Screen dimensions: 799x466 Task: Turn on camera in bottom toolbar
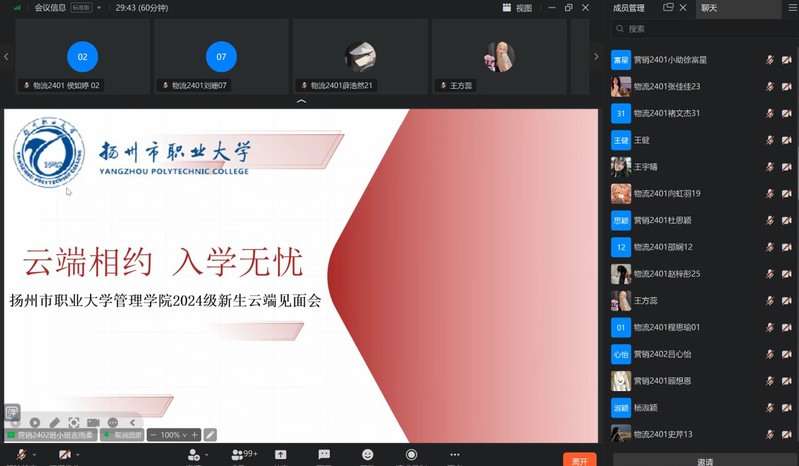[64, 454]
